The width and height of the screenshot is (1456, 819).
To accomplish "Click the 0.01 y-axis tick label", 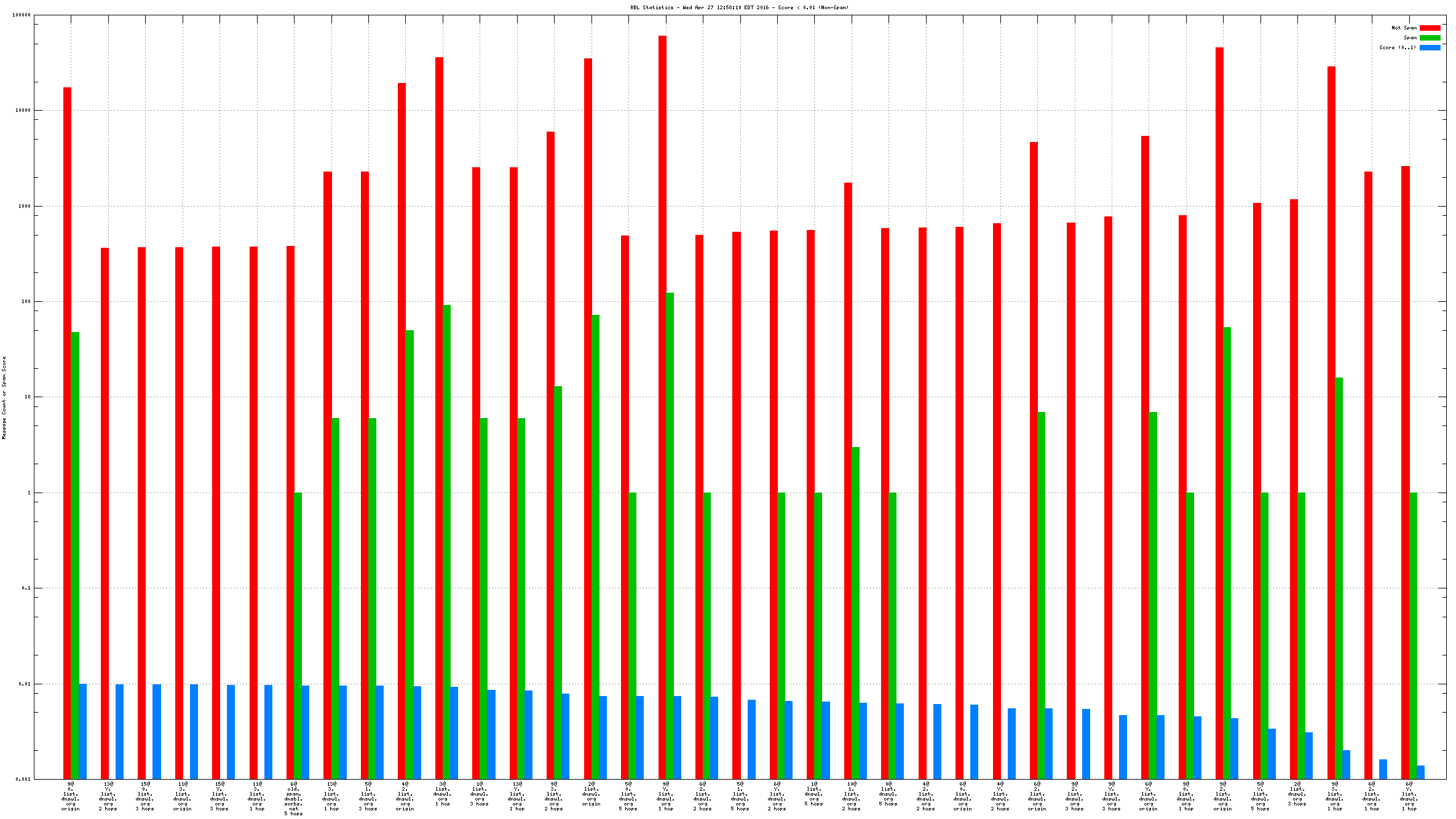I will pyautogui.click(x=25, y=684).
